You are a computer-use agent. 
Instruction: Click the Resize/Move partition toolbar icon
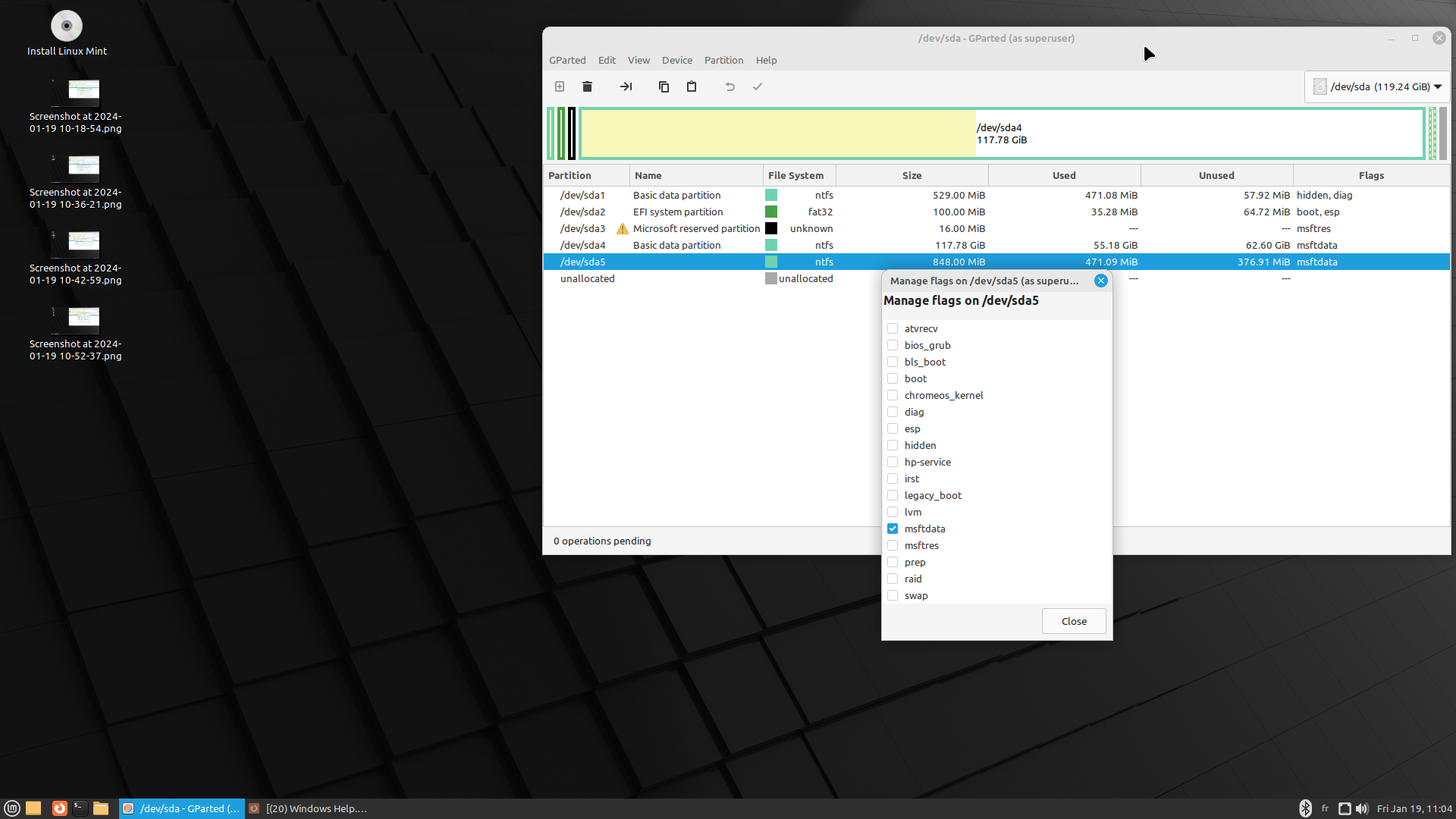pyautogui.click(x=626, y=86)
